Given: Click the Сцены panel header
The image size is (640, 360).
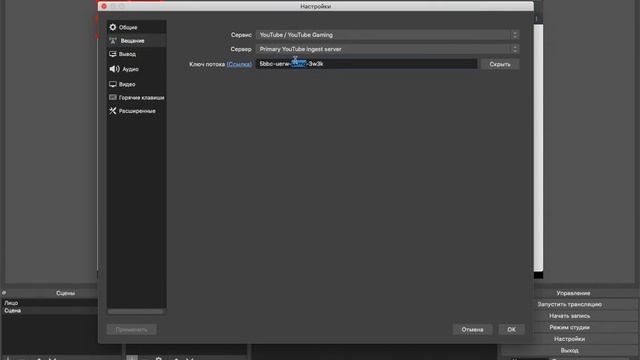Looking at the screenshot, I should (65, 293).
